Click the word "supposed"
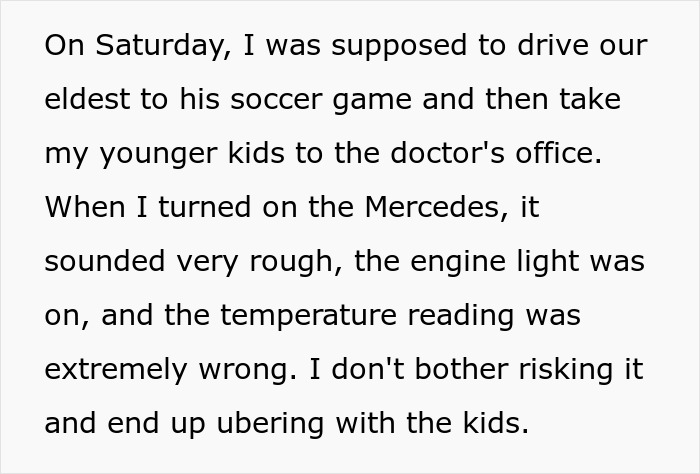Viewport: 700px width, 474px height. click(393, 46)
